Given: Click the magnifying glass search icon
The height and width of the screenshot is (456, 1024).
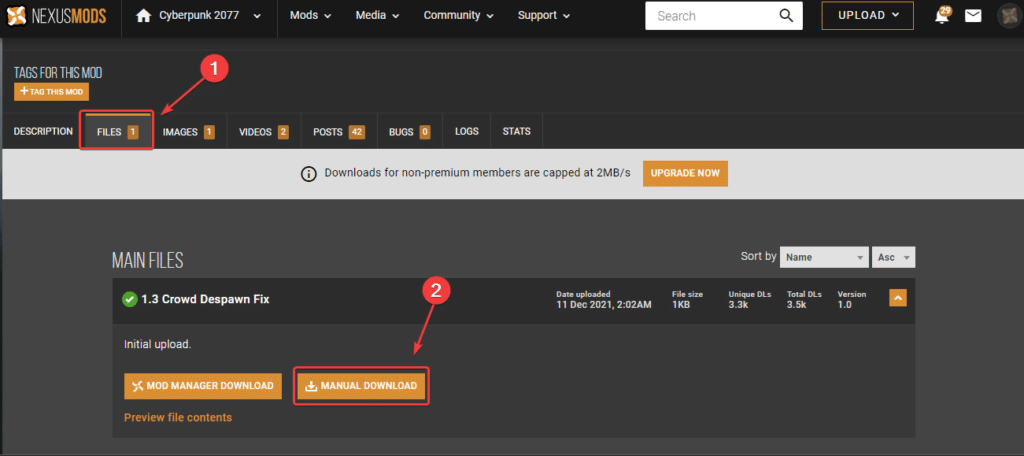Looking at the screenshot, I should pyautogui.click(x=786, y=16).
